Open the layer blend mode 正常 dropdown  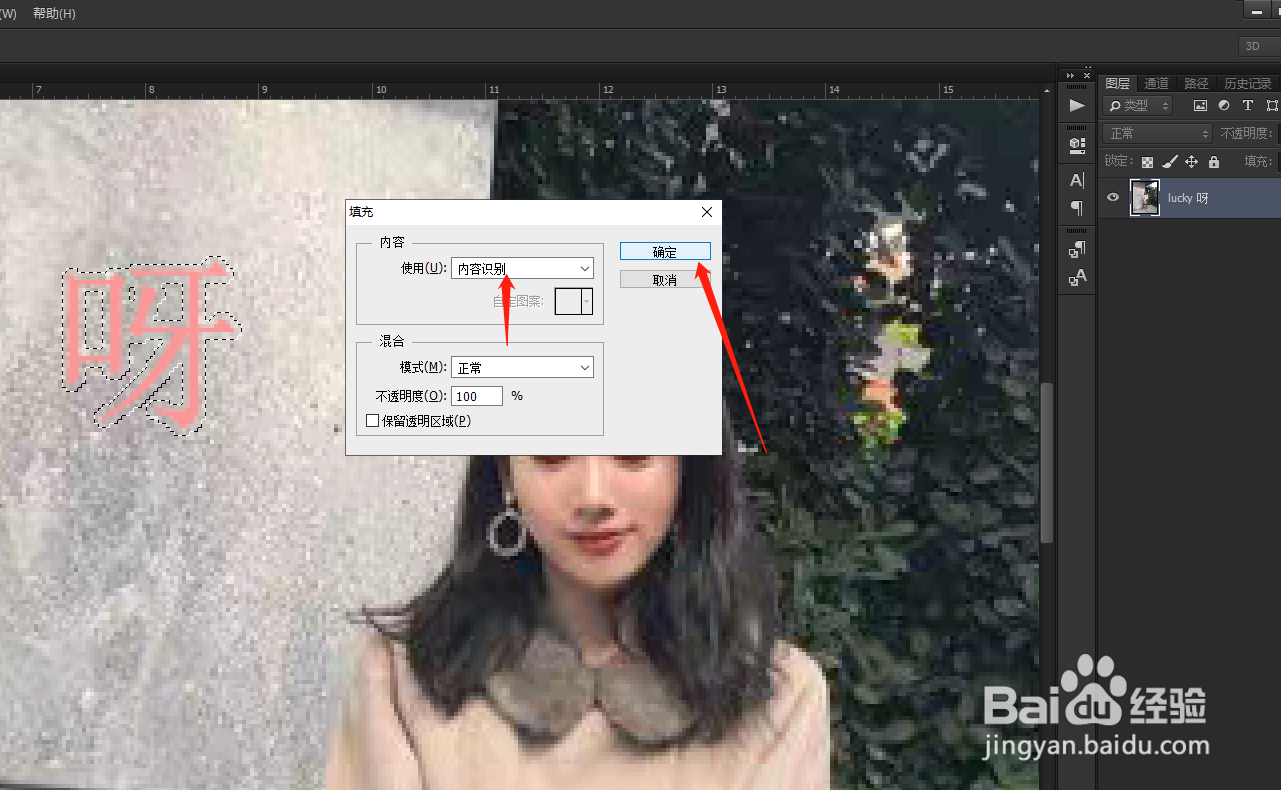(x=1158, y=133)
